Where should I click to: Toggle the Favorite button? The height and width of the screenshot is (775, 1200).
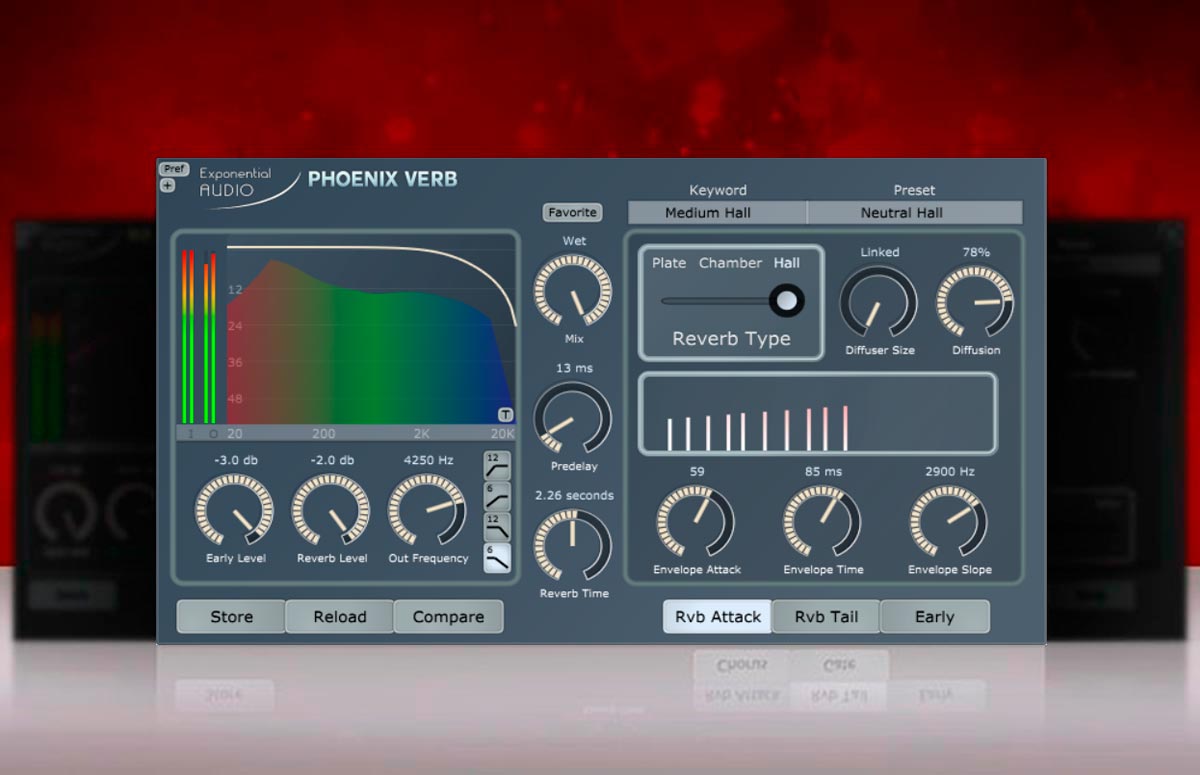point(572,212)
